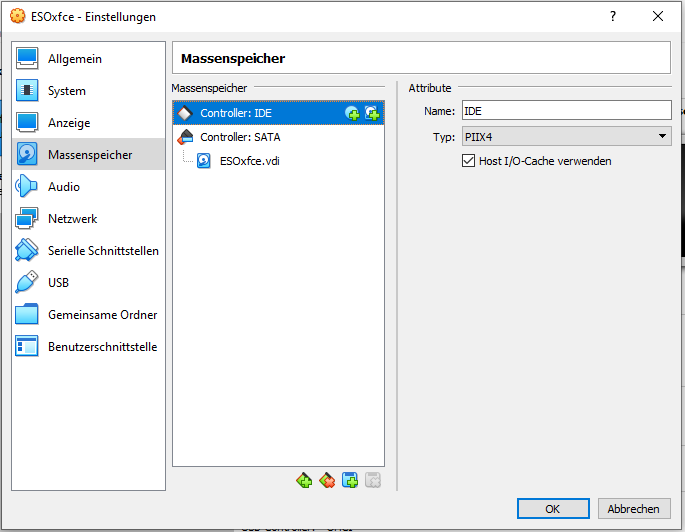
Task: Click the USB plug icon
Action: coord(27,282)
